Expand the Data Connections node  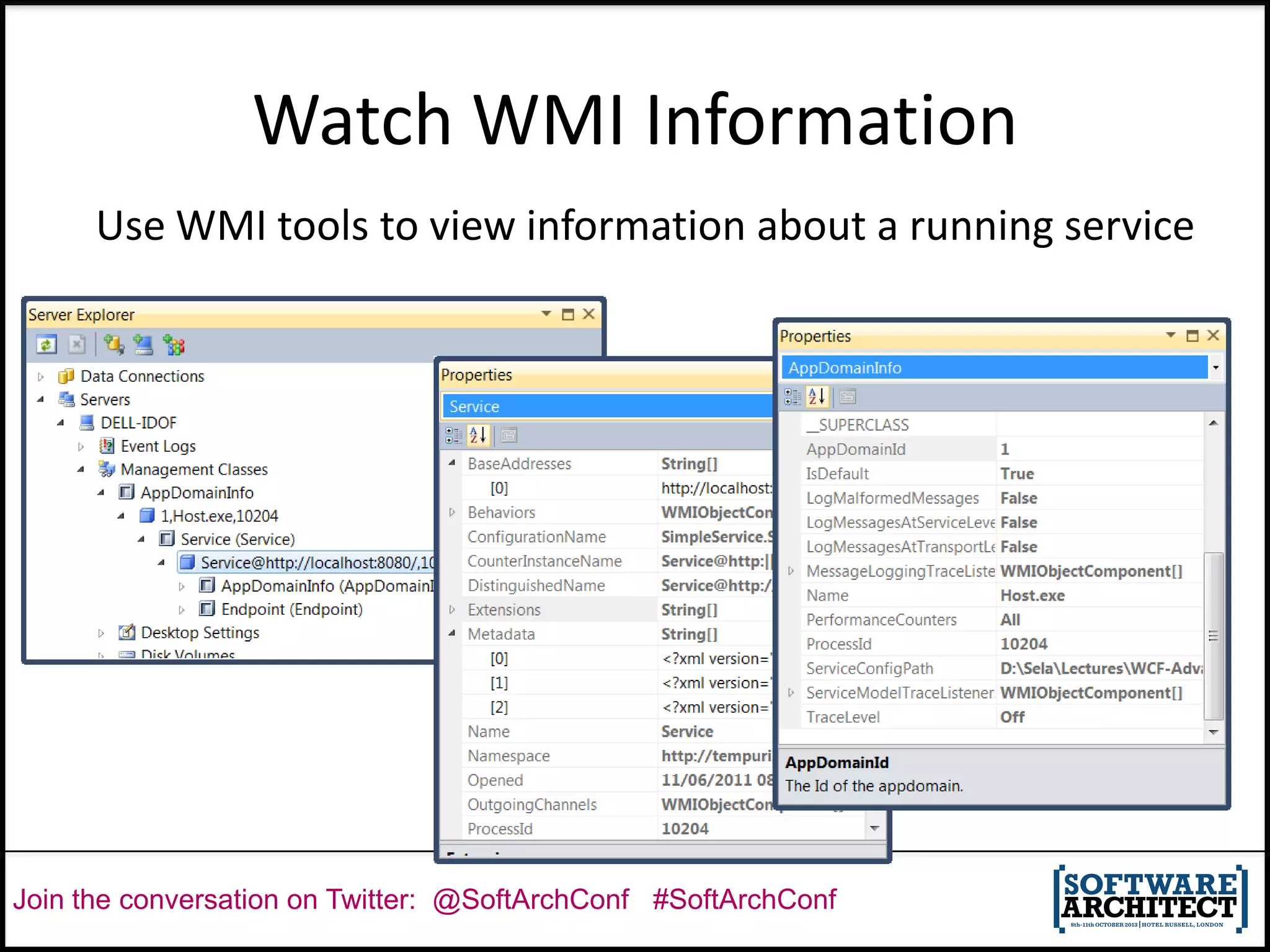[41, 377]
